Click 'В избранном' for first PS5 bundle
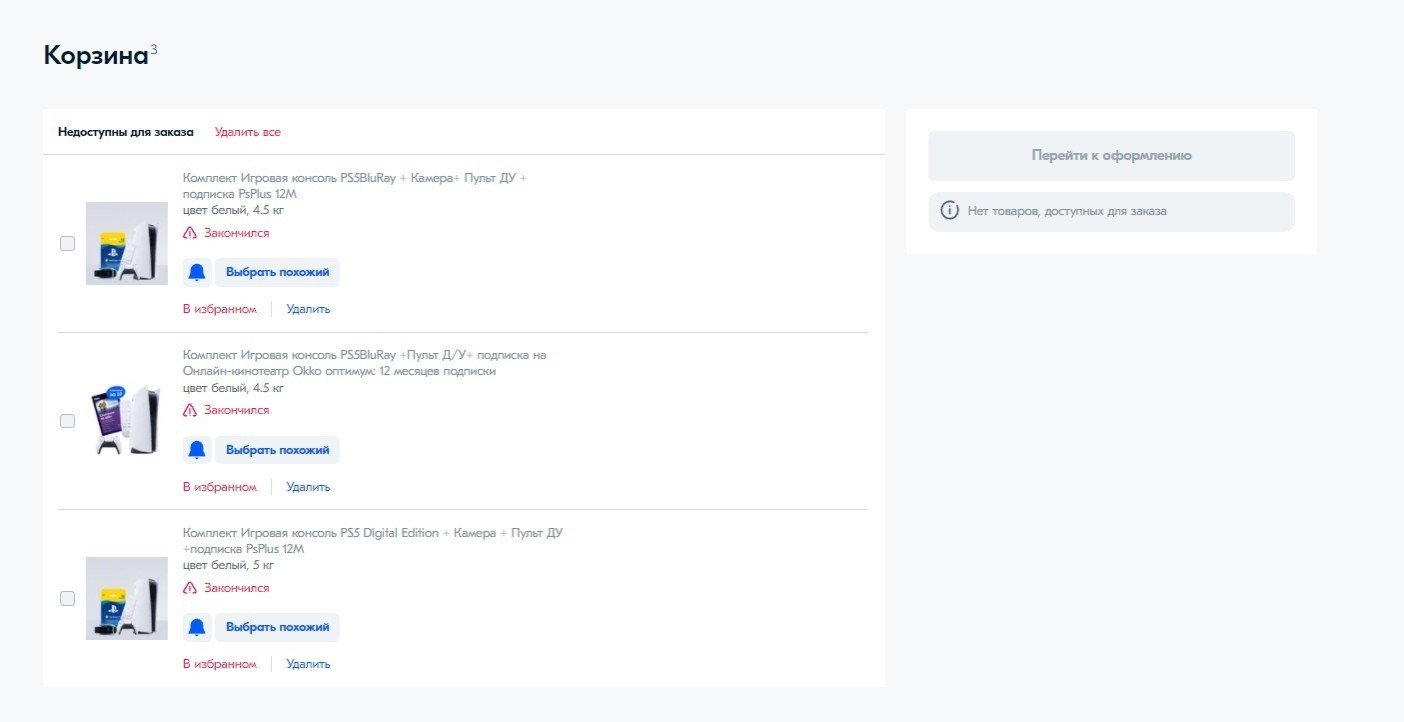1404x722 pixels. pyautogui.click(x=219, y=309)
